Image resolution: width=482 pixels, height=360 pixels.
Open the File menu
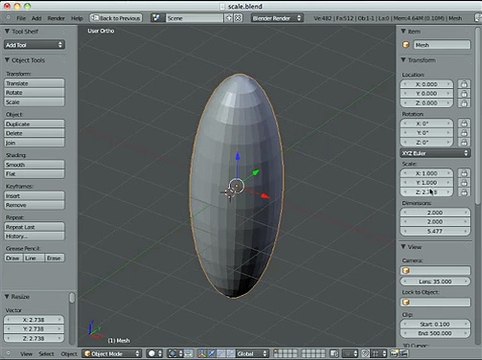click(x=21, y=18)
